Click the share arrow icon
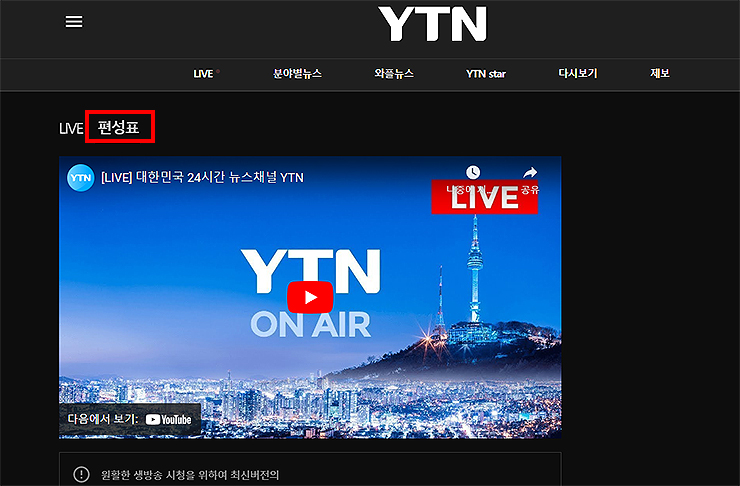Viewport: 740px width, 486px height. point(530,173)
